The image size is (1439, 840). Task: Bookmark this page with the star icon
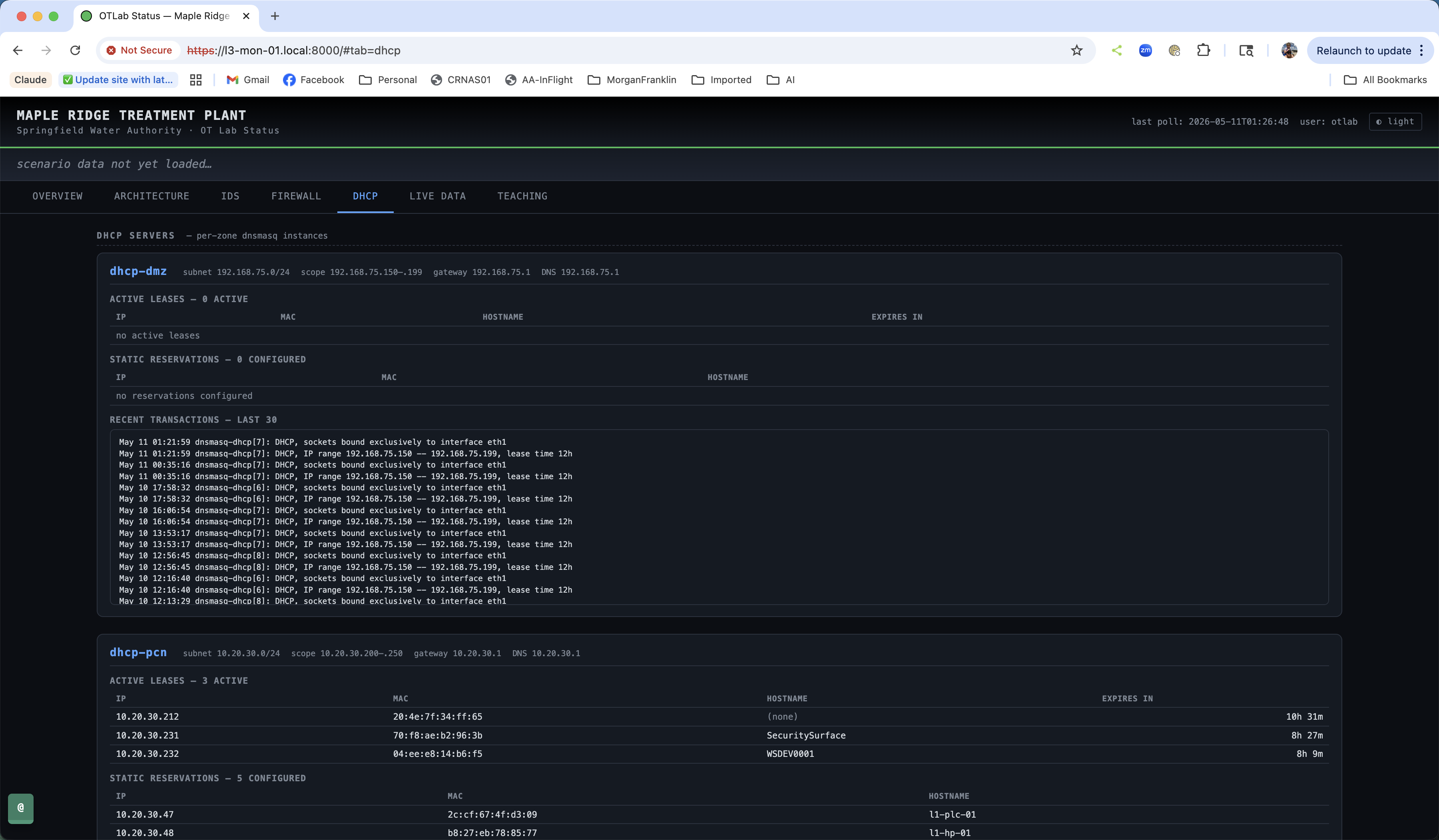click(x=1076, y=50)
